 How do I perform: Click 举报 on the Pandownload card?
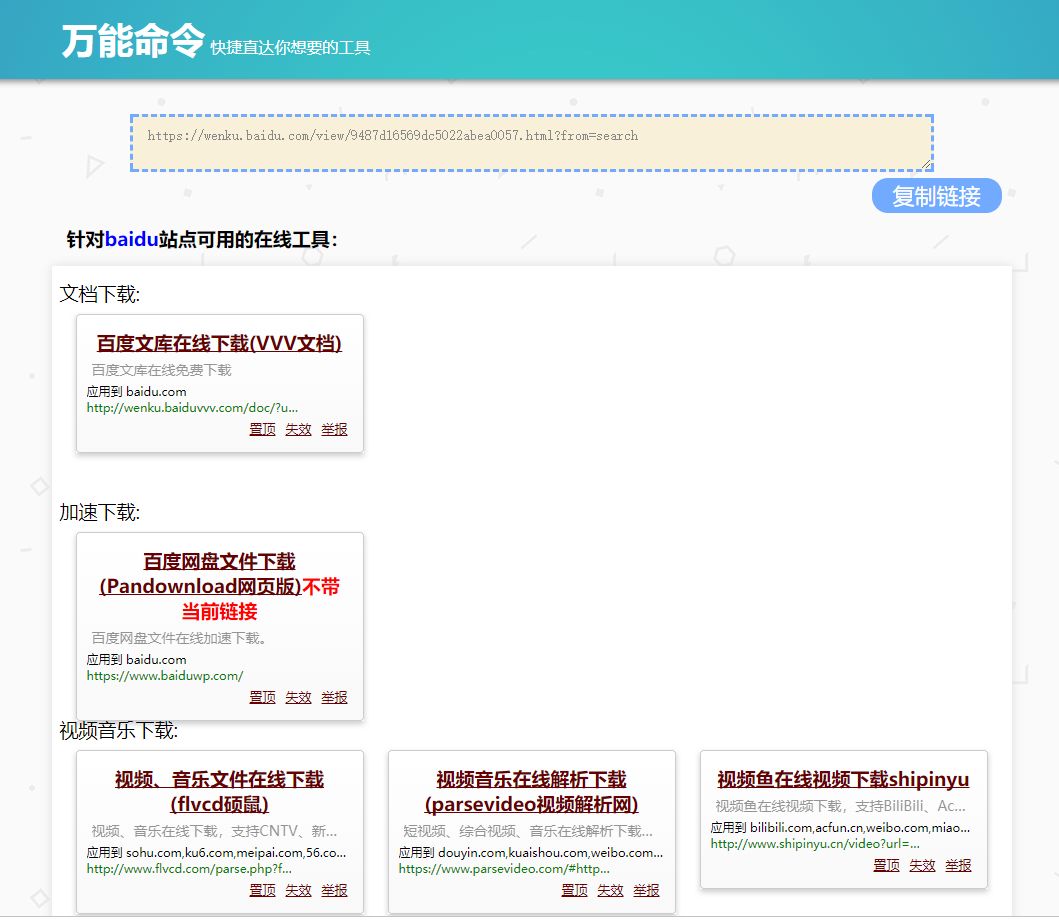[x=334, y=697]
